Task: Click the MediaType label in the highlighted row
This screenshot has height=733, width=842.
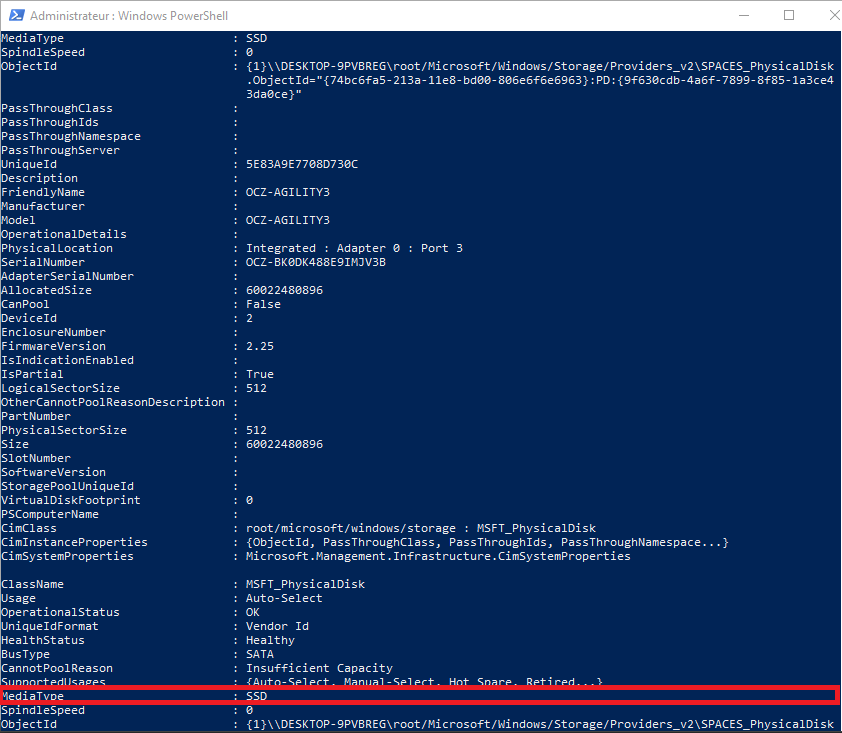Action: [x=33, y=696]
